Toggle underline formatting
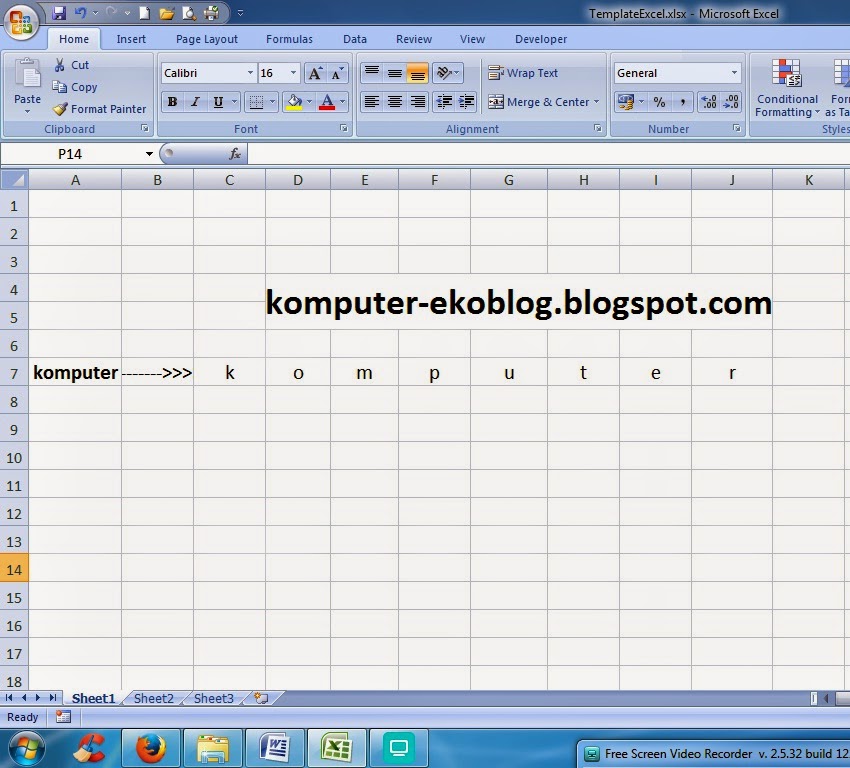 point(218,102)
